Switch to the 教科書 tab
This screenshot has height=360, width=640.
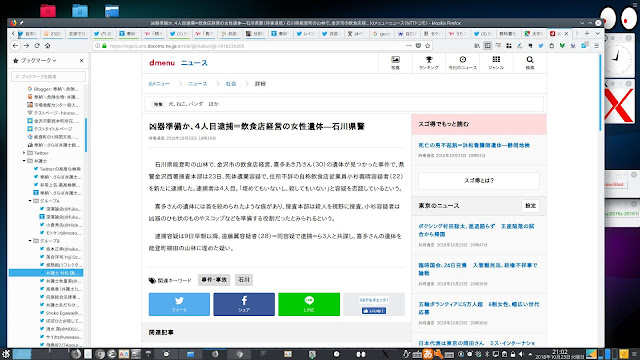[x=507, y=33]
